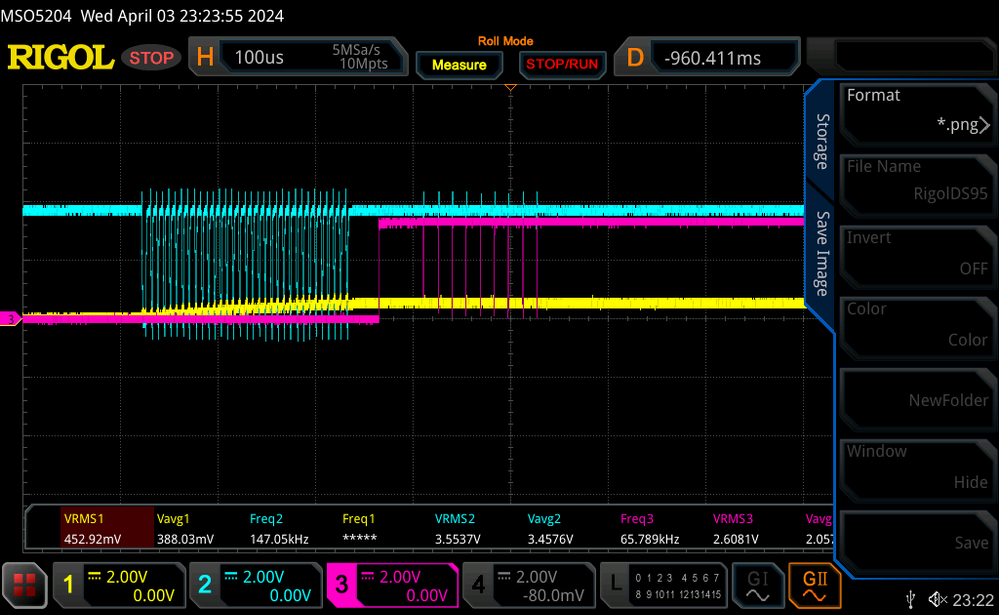
Task: Edit the -960.411ms delay value
Action: (x=712, y=58)
